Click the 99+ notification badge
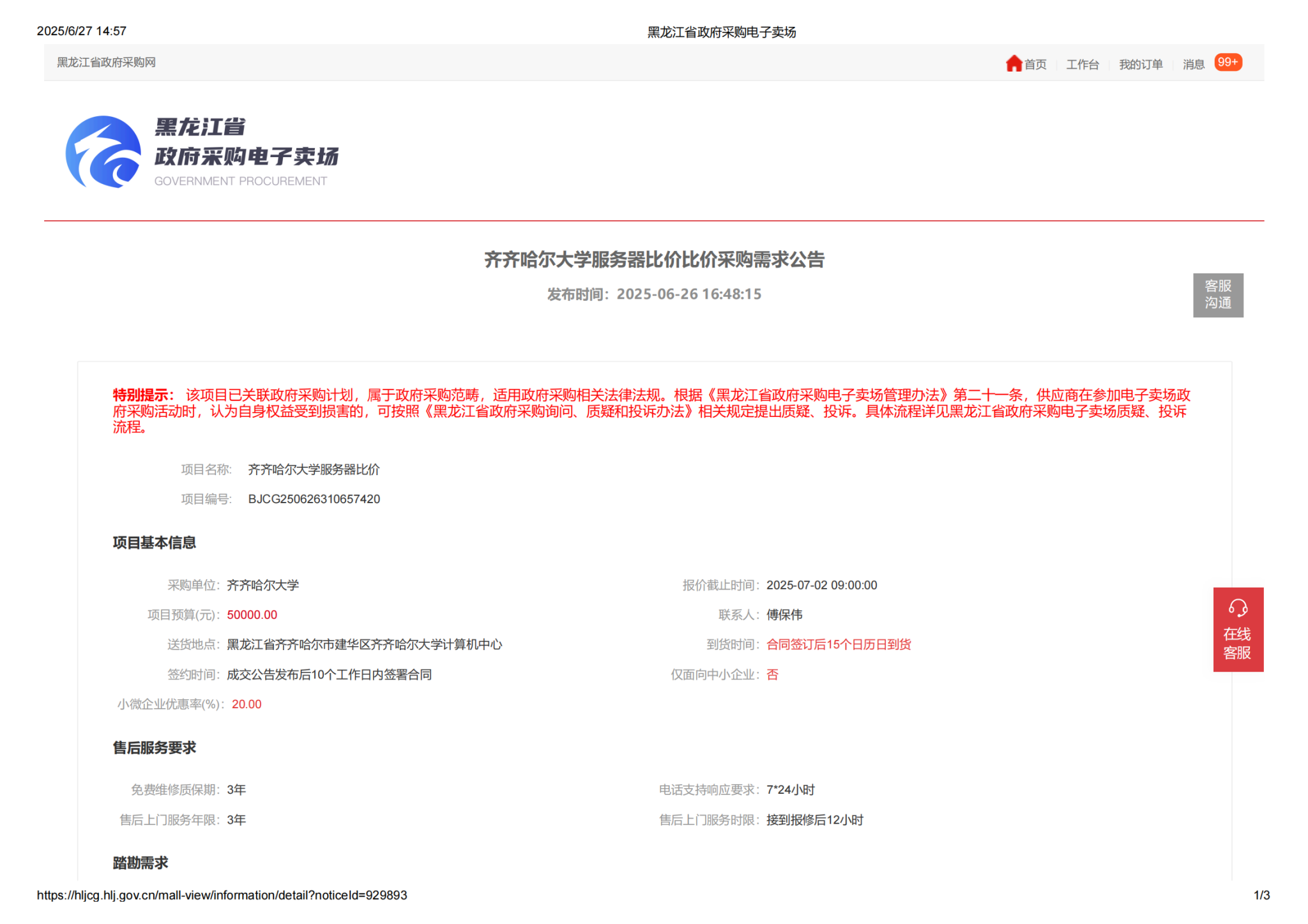The height and width of the screenshot is (924, 1308). (1228, 63)
